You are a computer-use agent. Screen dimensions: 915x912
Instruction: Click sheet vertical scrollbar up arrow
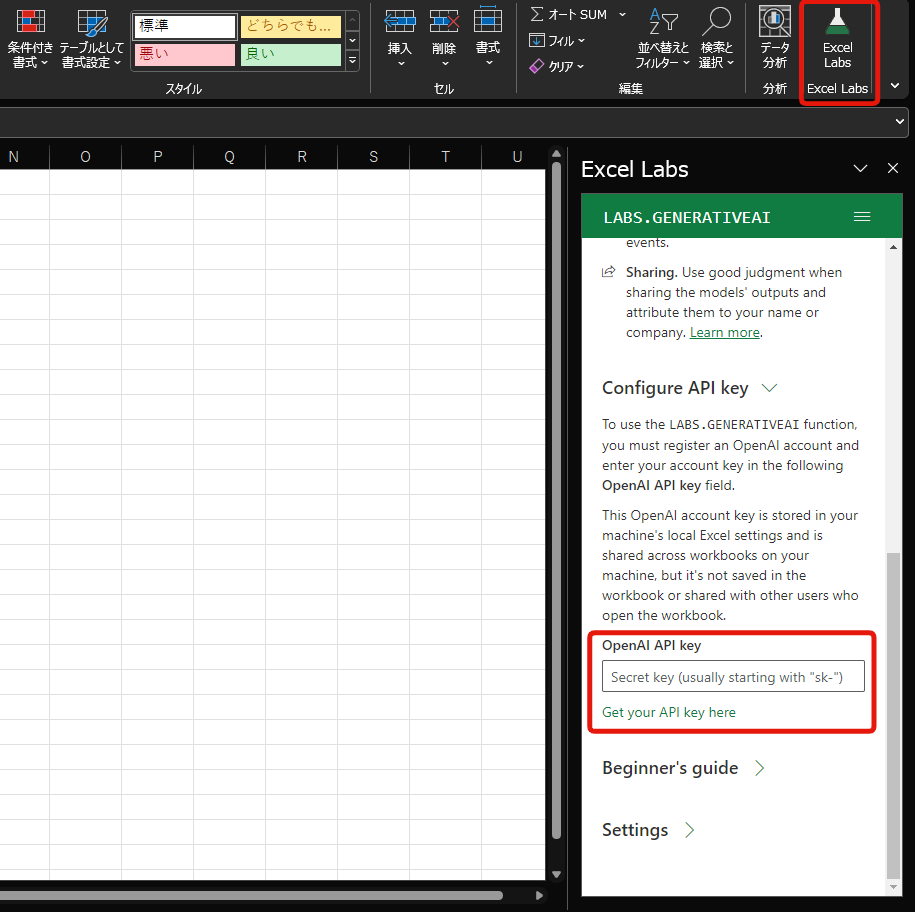556,154
